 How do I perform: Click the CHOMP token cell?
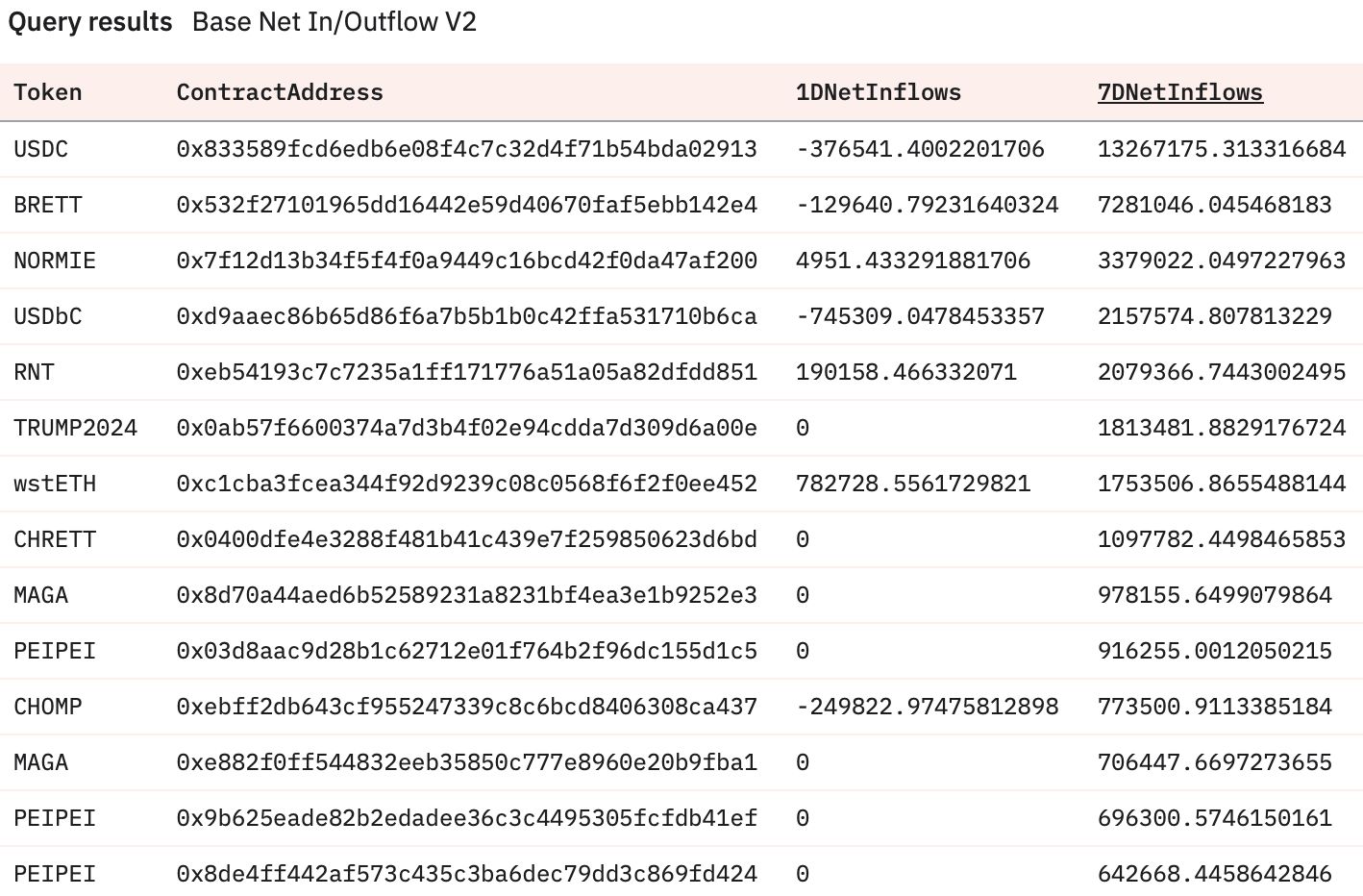[x=47, y=707]
